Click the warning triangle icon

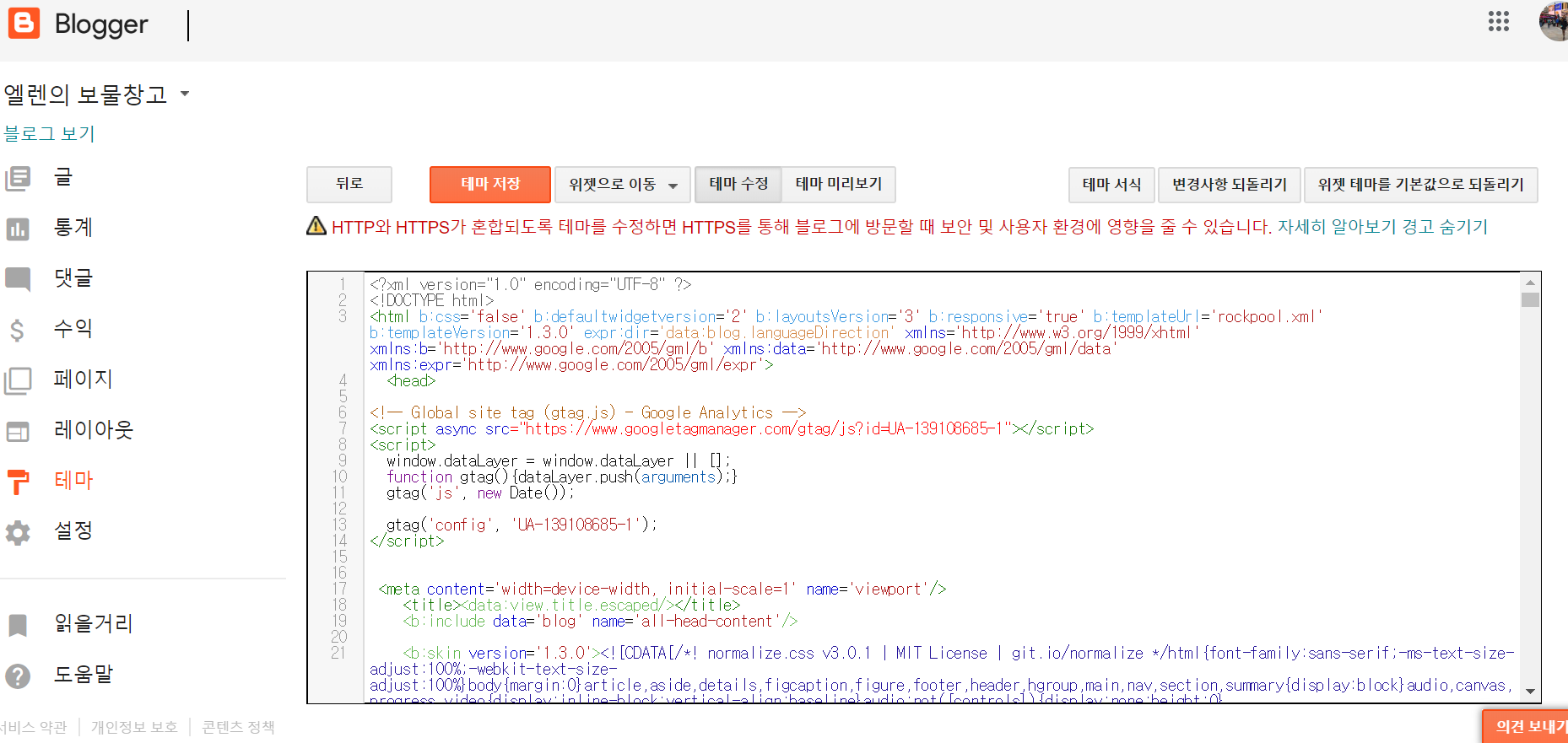point(316,225)
